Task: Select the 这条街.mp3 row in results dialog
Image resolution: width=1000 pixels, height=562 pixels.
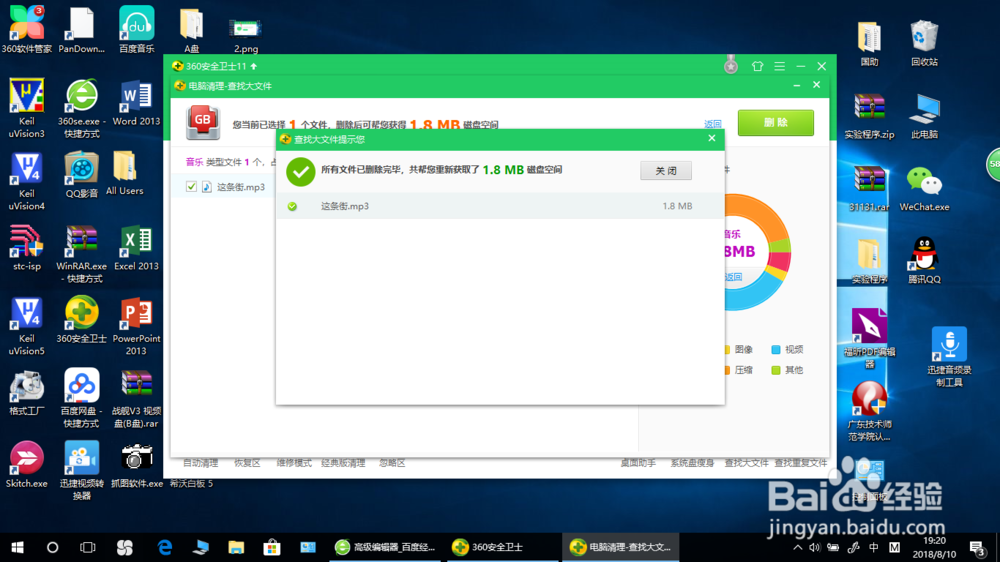Action: 500,206
